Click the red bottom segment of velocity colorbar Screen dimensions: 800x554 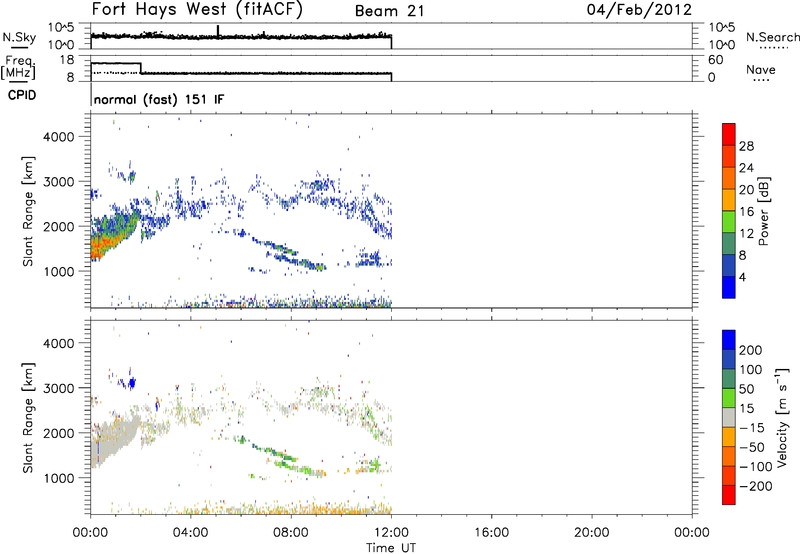click(729, 495)
